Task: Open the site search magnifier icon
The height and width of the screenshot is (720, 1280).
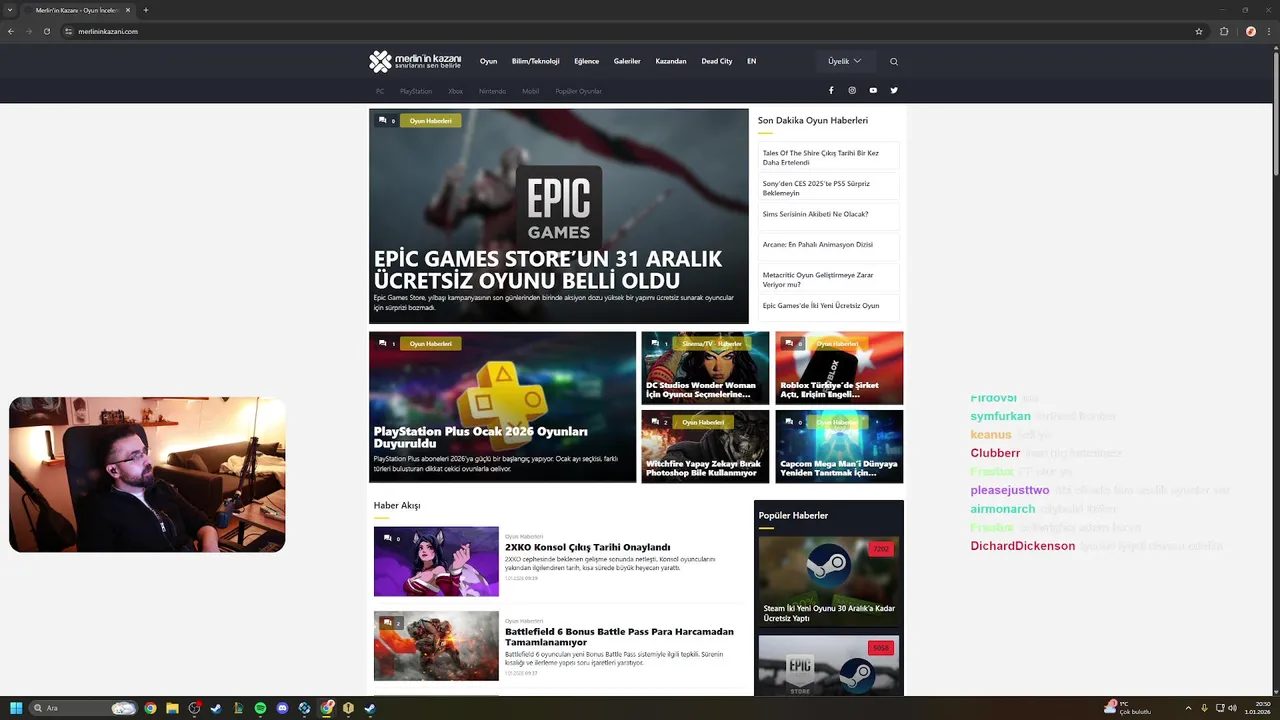Action: [894, 61]
